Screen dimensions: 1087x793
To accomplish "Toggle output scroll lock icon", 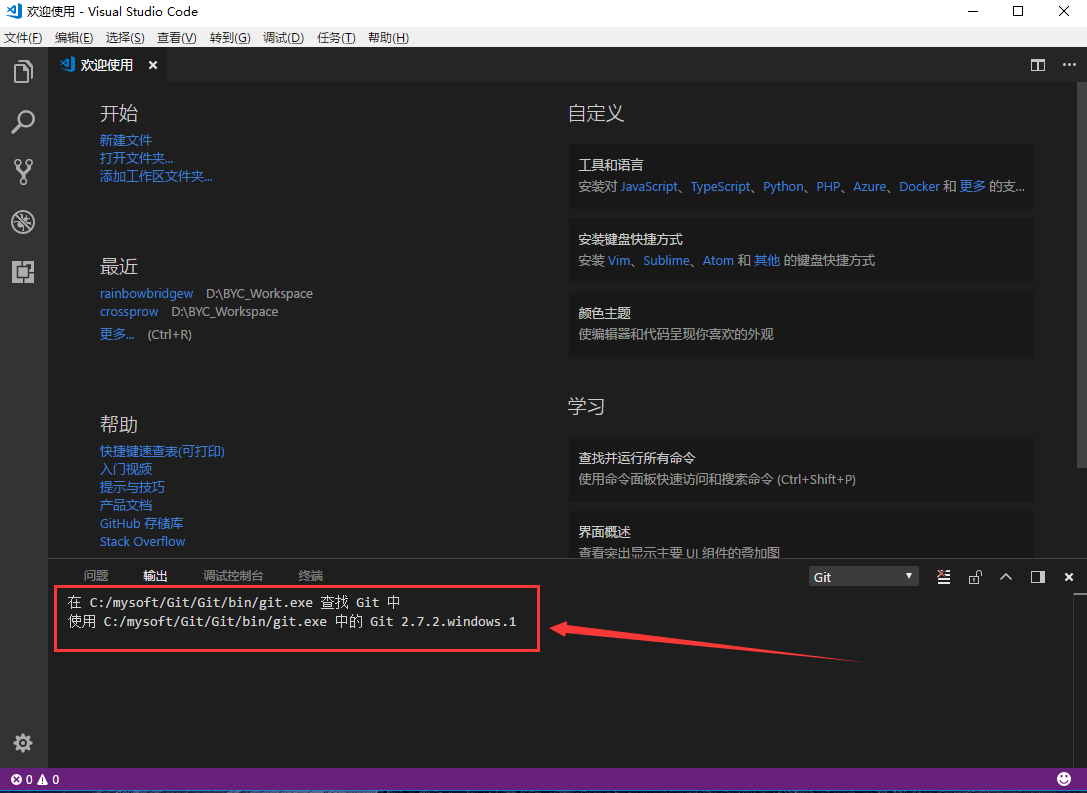I will [x=975, y=577].
